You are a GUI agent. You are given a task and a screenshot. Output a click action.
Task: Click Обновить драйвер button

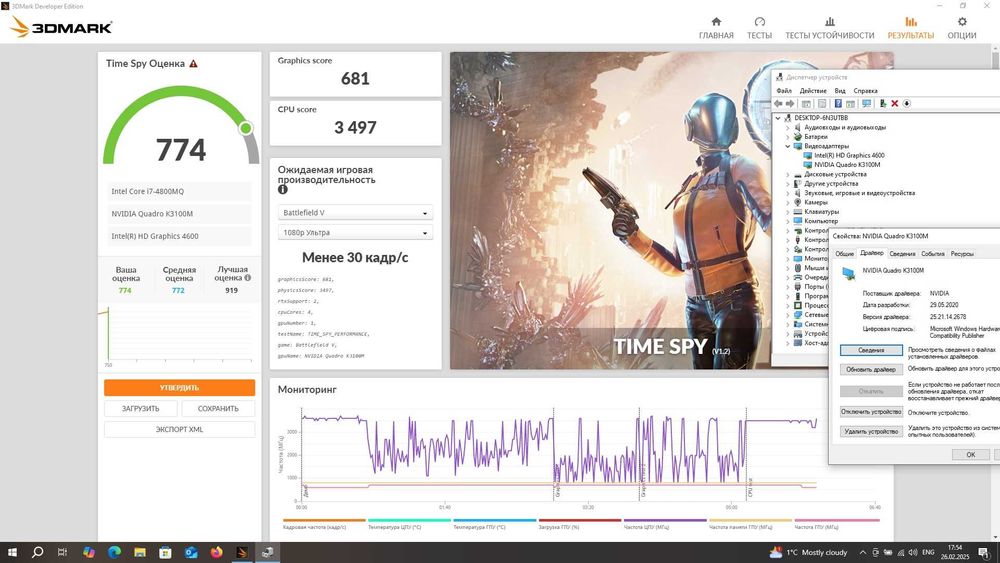pyautogui.click(x=871, y=370)
